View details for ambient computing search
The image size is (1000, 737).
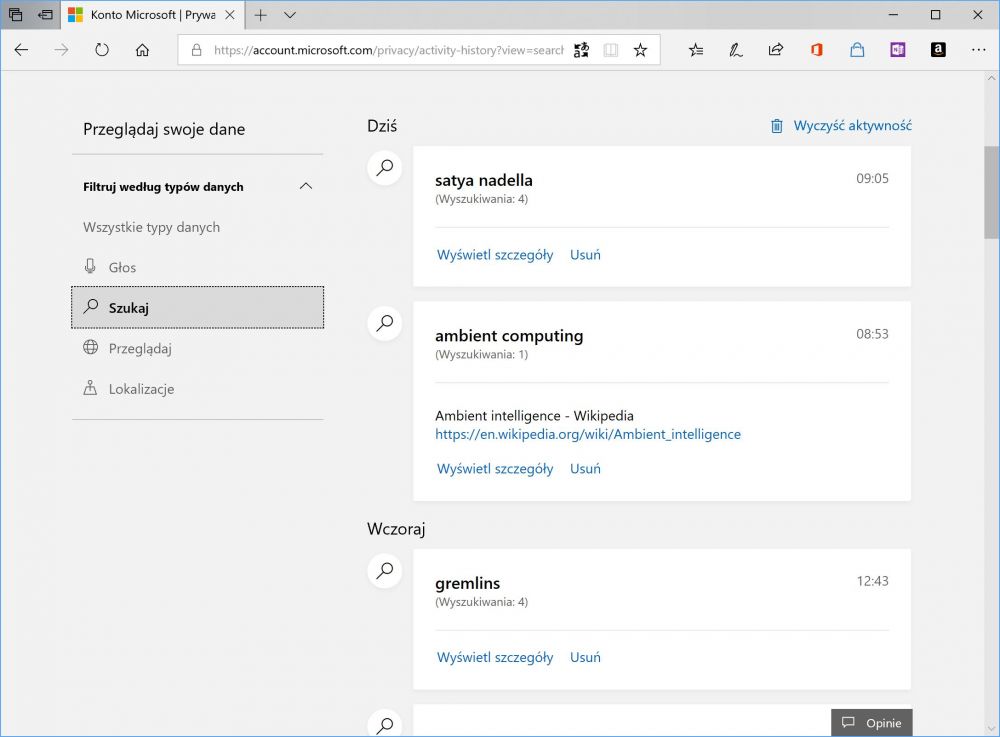495,469
